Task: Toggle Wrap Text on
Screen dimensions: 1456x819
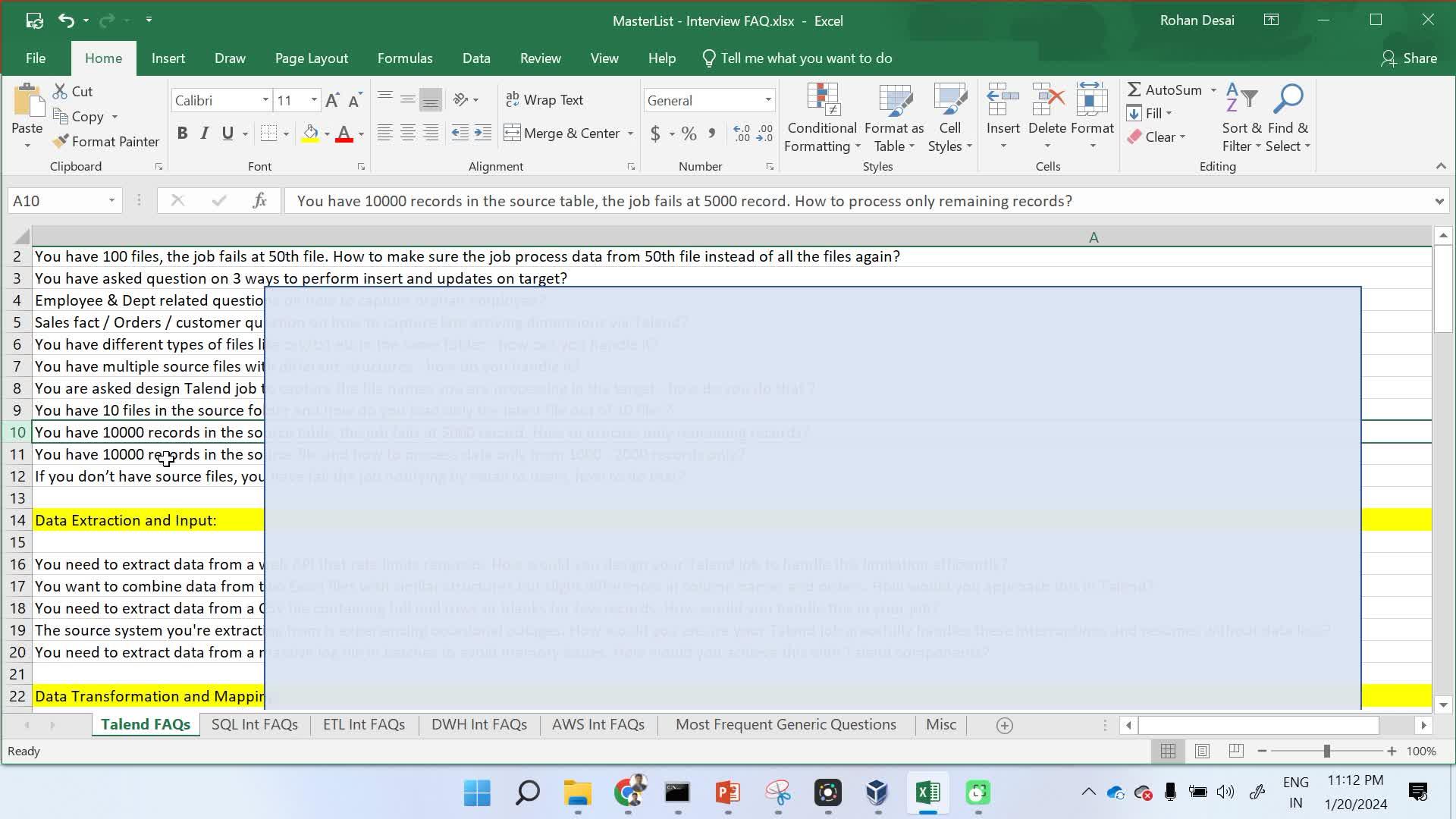Action: point(544,100)
